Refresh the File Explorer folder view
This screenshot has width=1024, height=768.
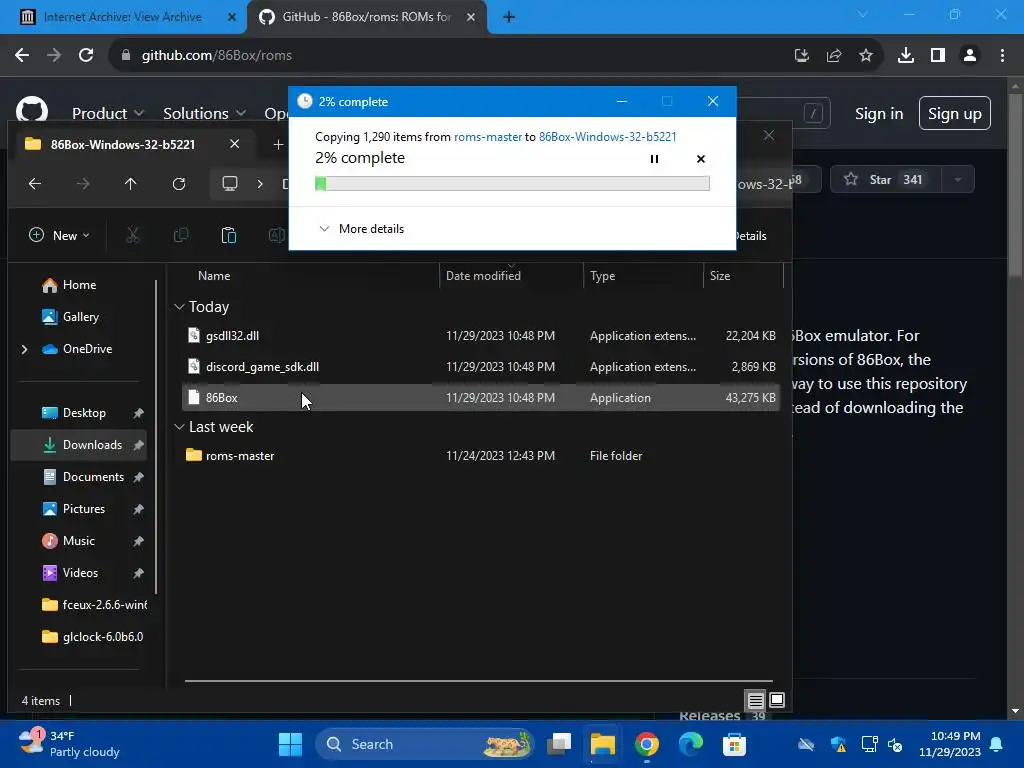[x=179, y=184]
